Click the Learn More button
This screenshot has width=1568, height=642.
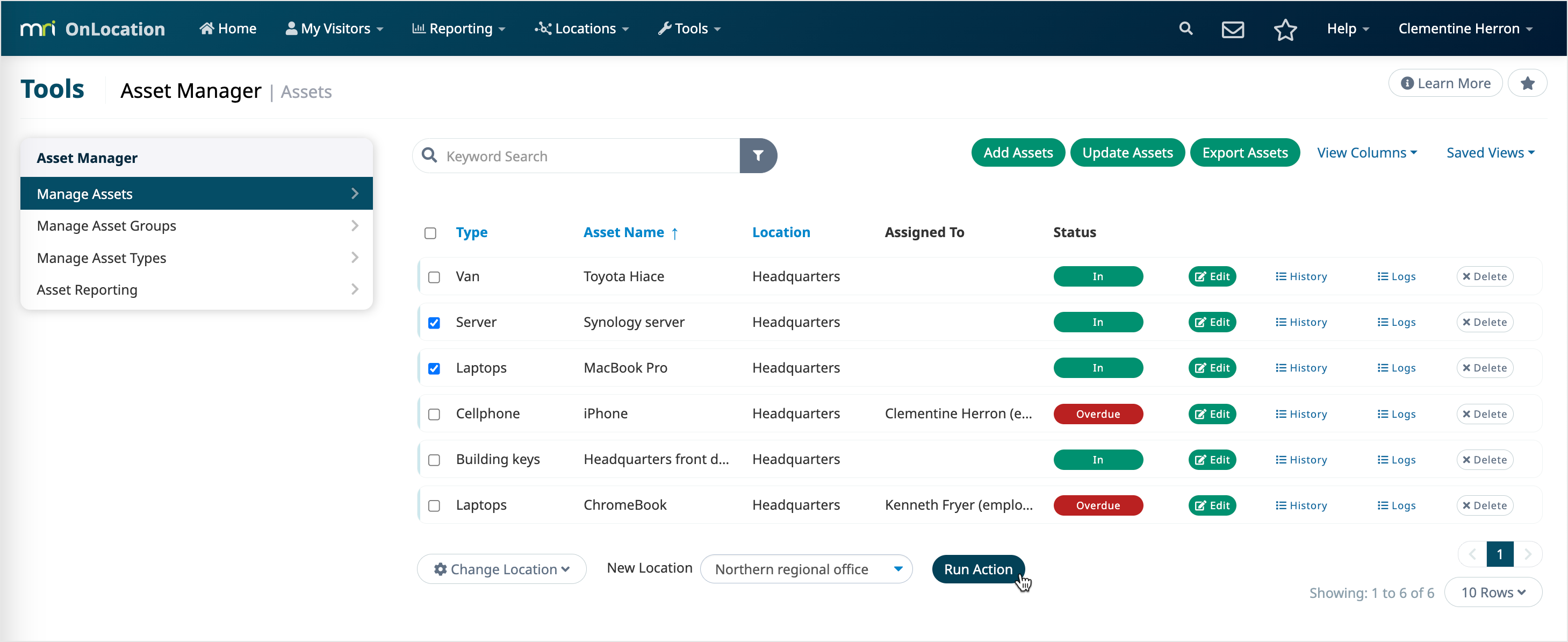point(1444,83)
